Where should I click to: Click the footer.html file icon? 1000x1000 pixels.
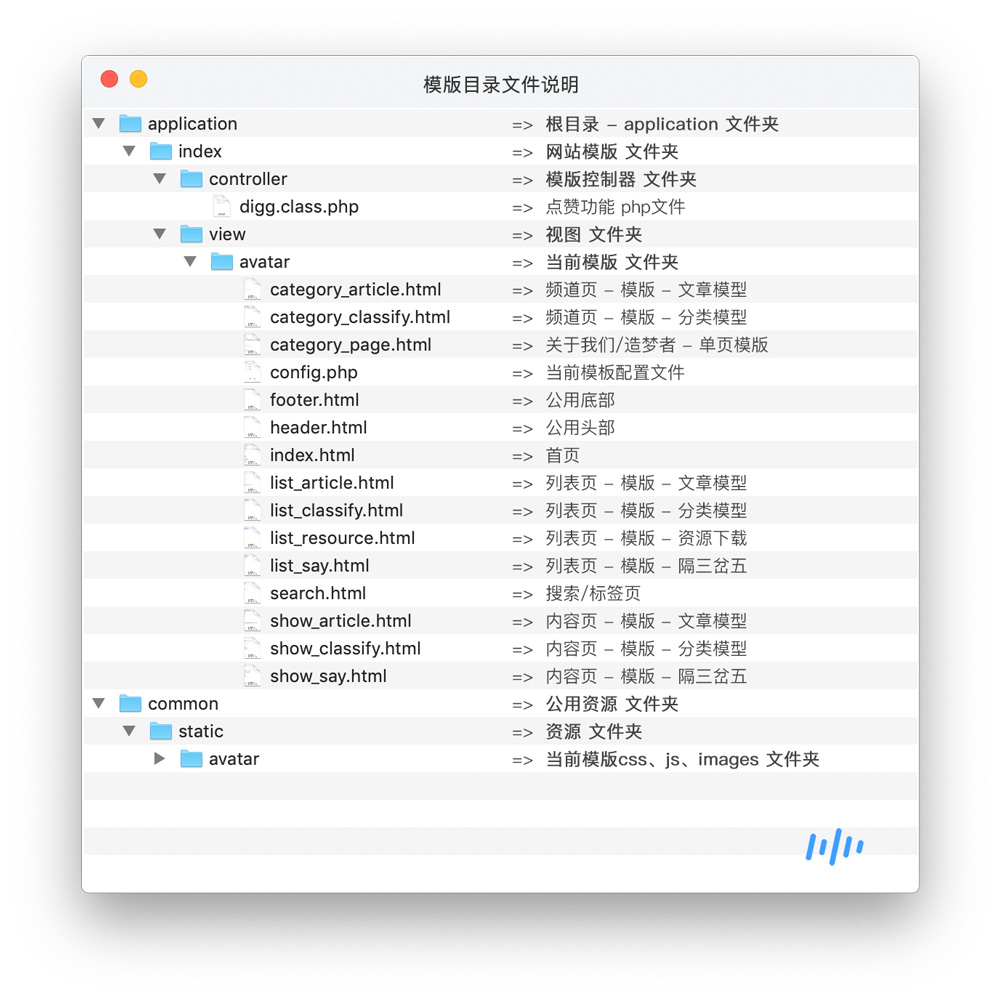coord(253,400)
